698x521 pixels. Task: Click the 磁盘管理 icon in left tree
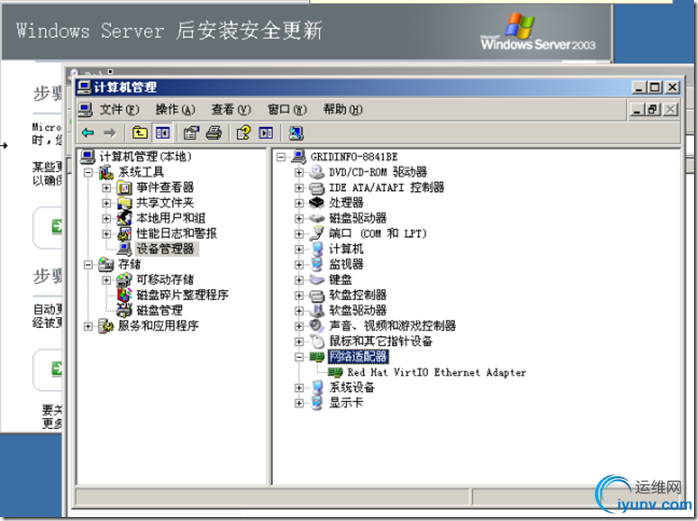tap(124, 310)
